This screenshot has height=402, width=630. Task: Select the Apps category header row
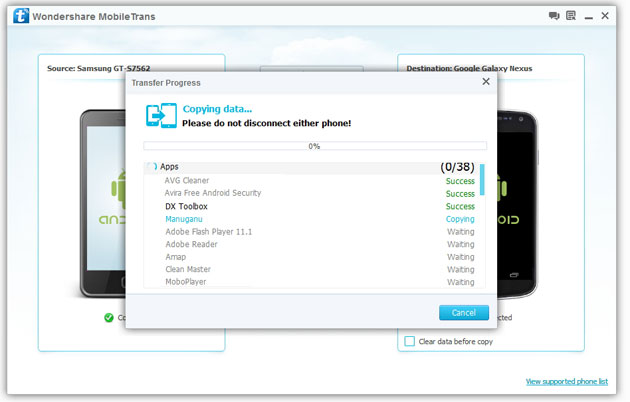(x=311, y=167)
